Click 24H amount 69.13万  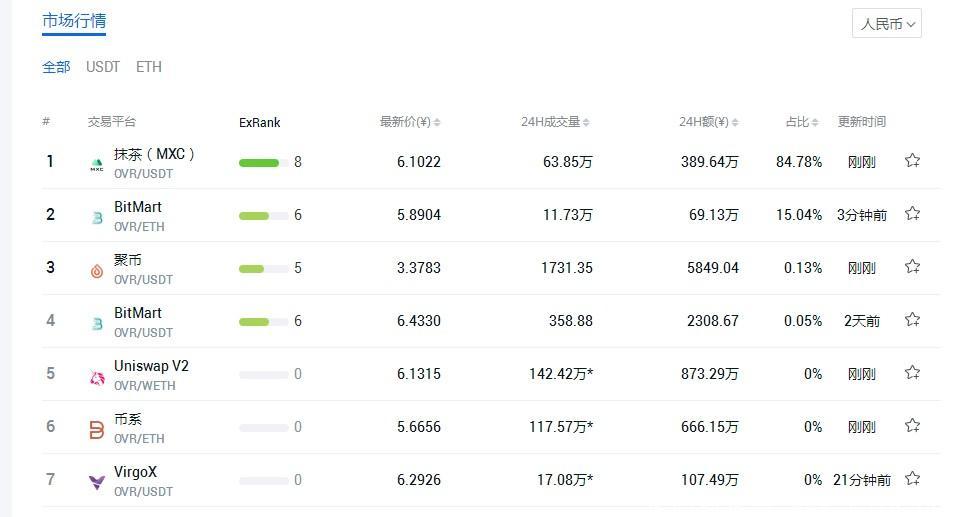coord(713,215)
